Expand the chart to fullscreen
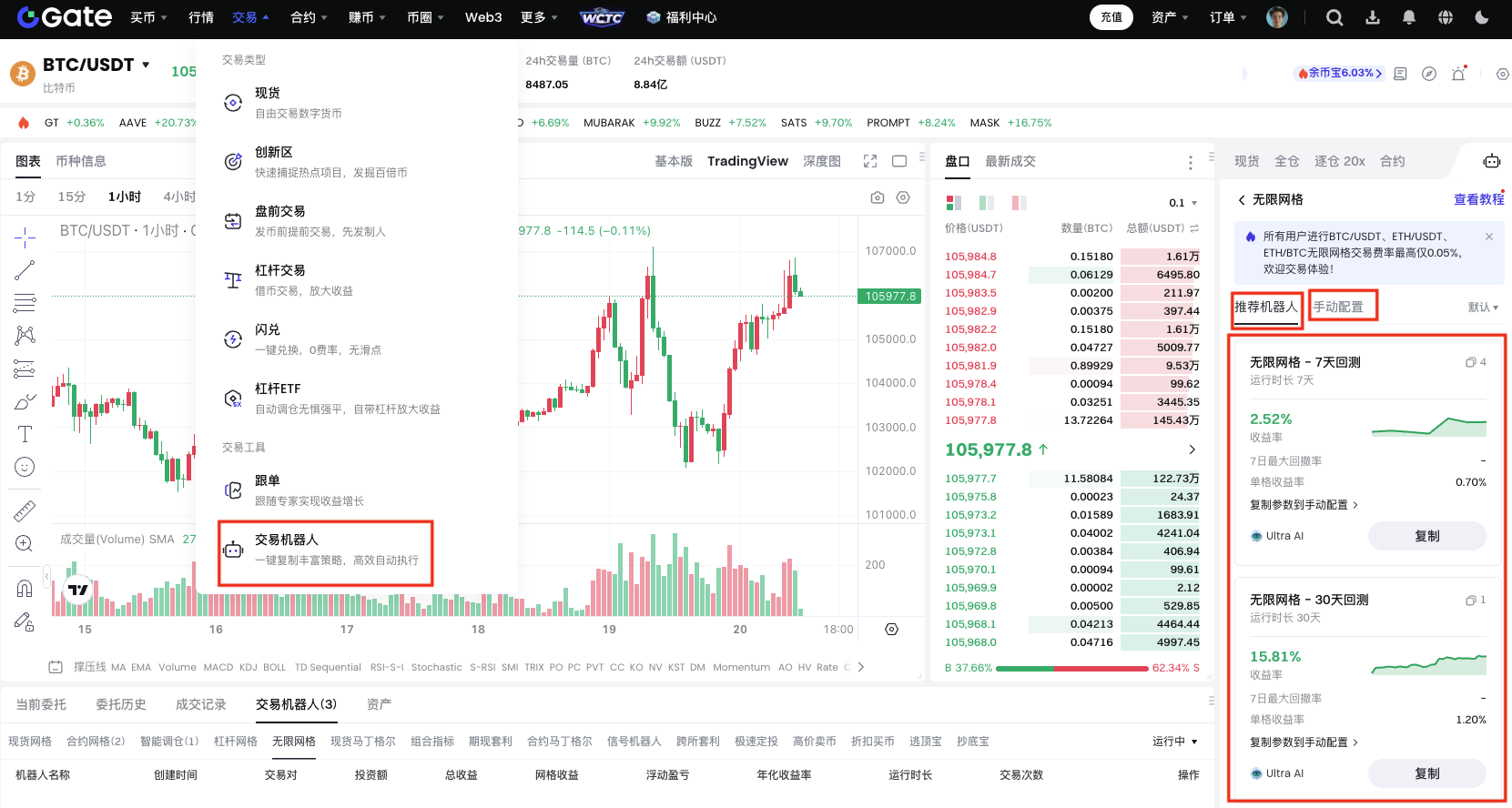The height and width of the screenshot is (808, 1512). pyautogui.click(x=870, y=161)
